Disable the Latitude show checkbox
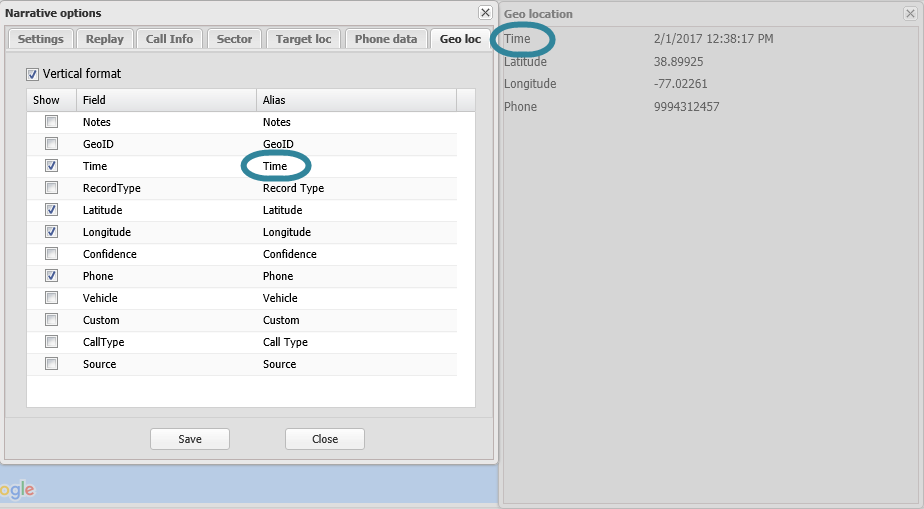This screenshot has height=509, width=924. (51, 210)
